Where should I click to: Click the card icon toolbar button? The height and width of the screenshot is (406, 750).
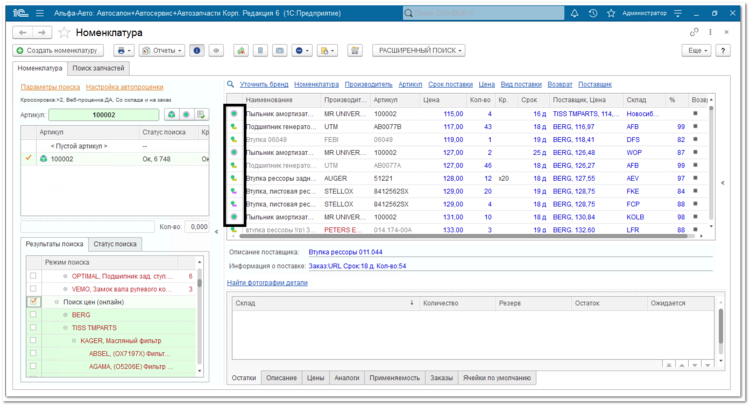click(x=280, y=50)
